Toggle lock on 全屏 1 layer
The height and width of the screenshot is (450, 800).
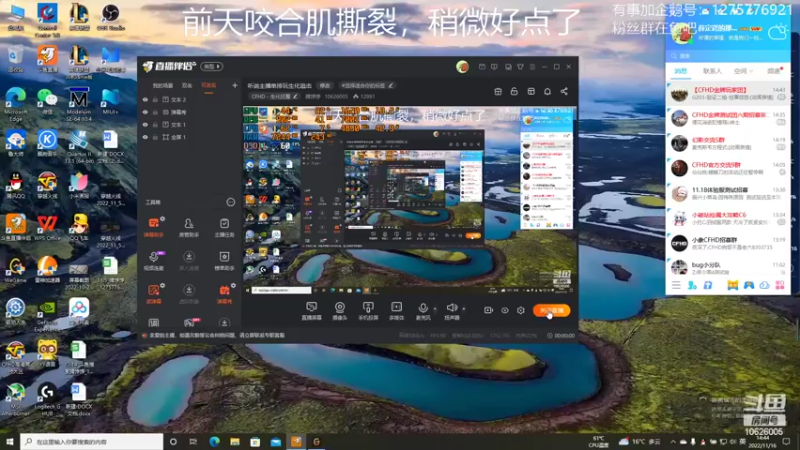click(x=155, y=137)
